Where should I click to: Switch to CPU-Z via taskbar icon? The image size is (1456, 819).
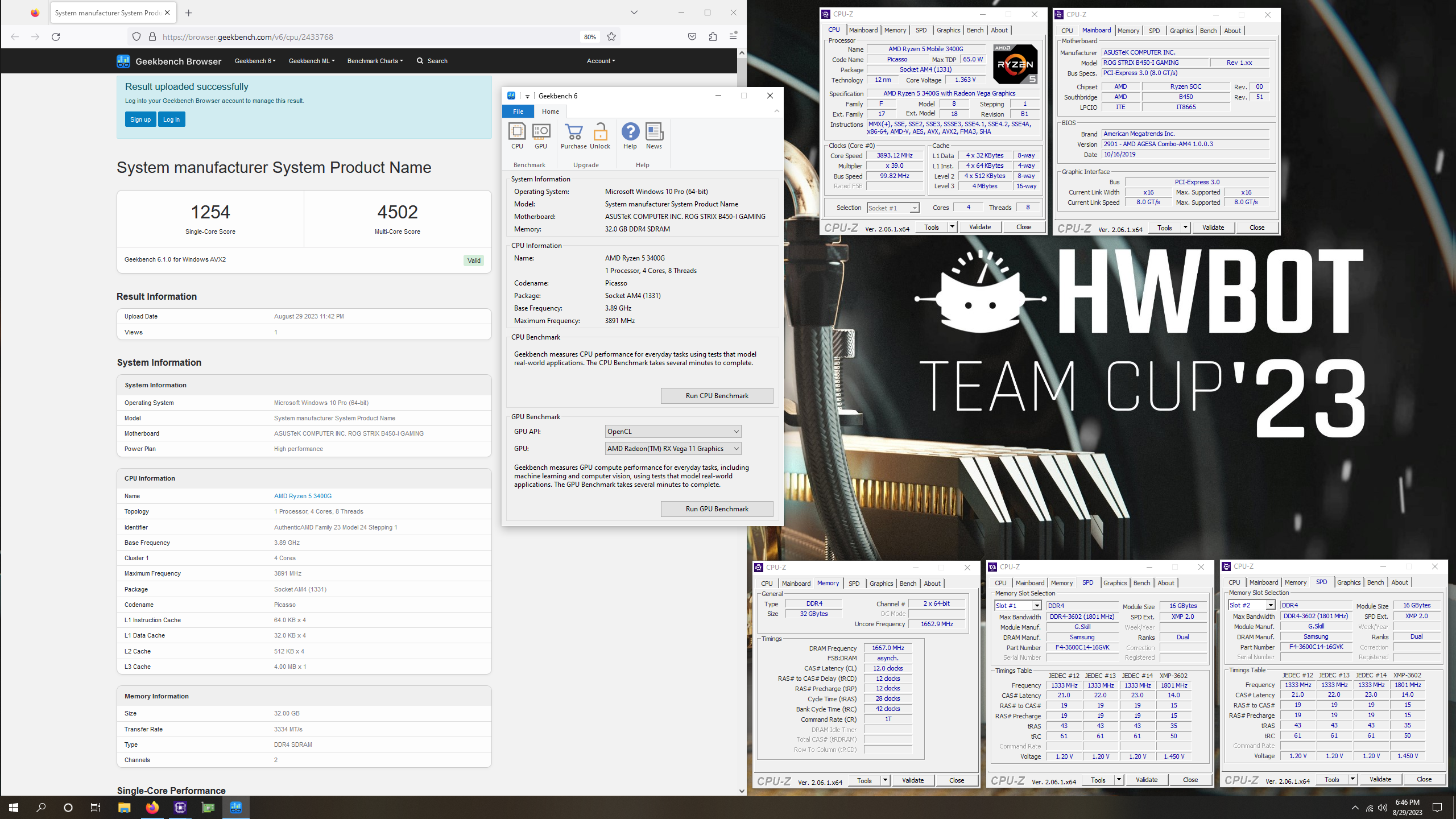(180, 807)
